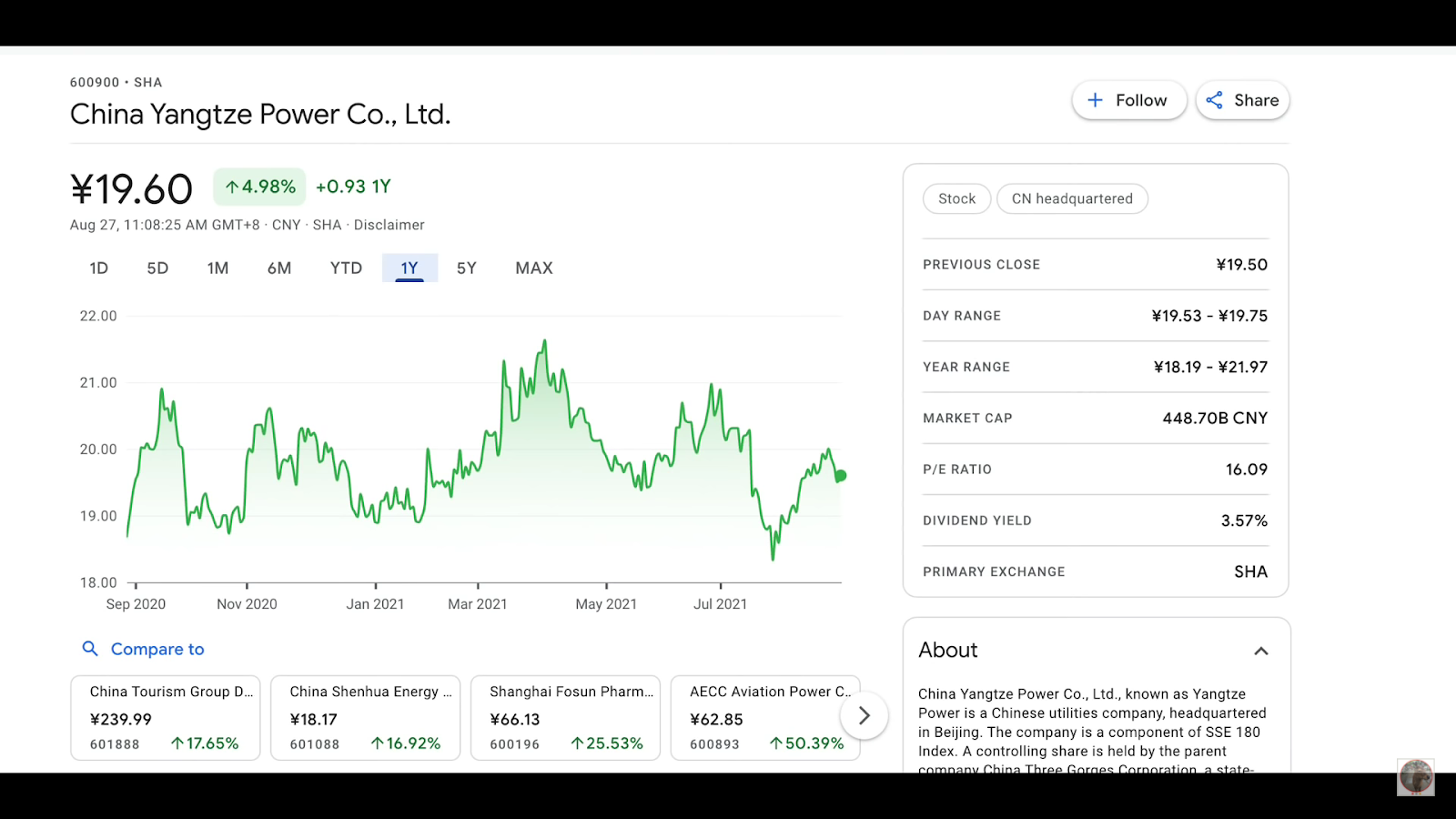The width and height of the screenshot is (1456, 819).
Task: Click the 50.39% gain on AECC card
Action: [806, 743]
